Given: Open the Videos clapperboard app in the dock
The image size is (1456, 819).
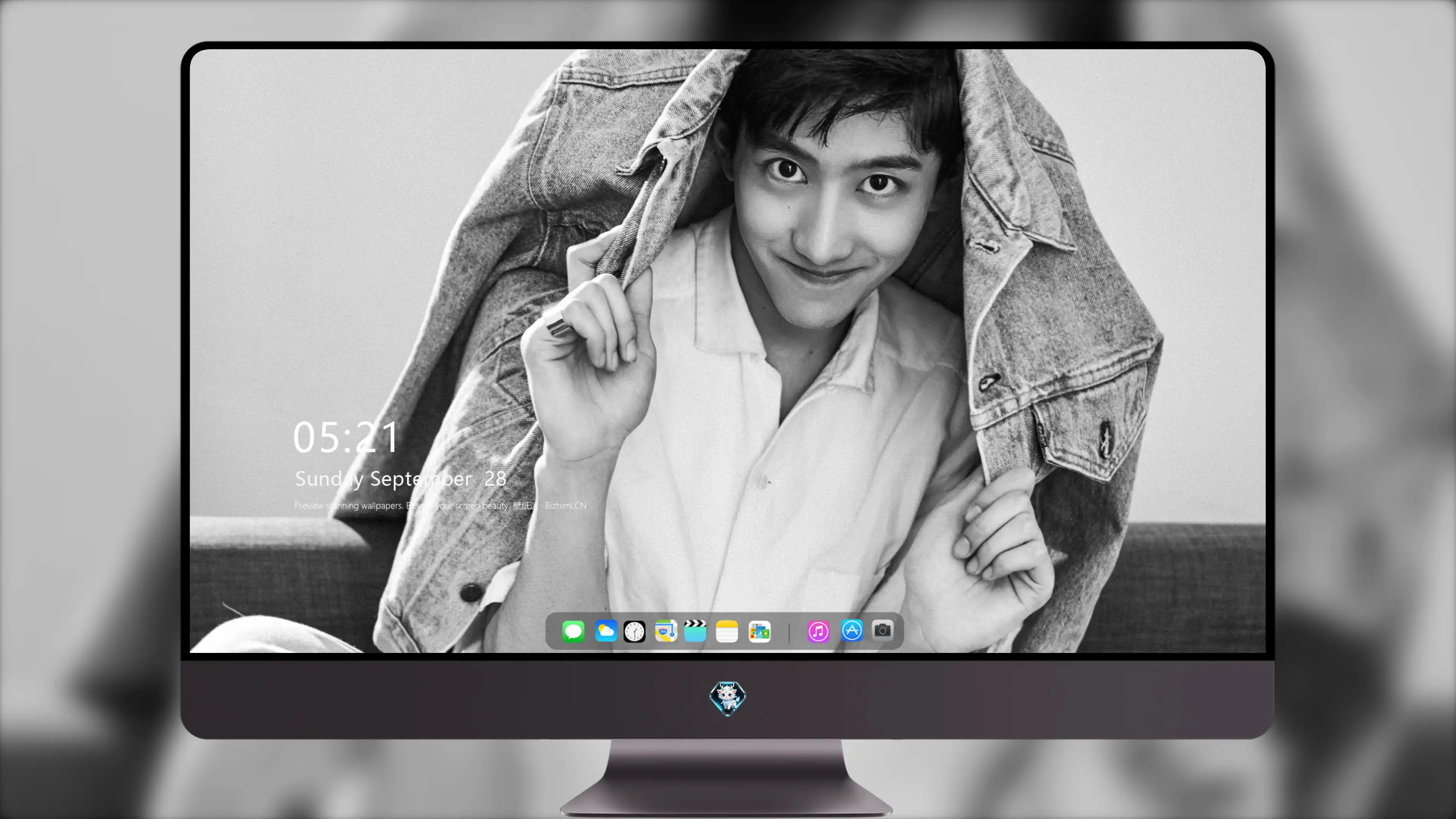Looking at the screenshot, I should [695, 631].
